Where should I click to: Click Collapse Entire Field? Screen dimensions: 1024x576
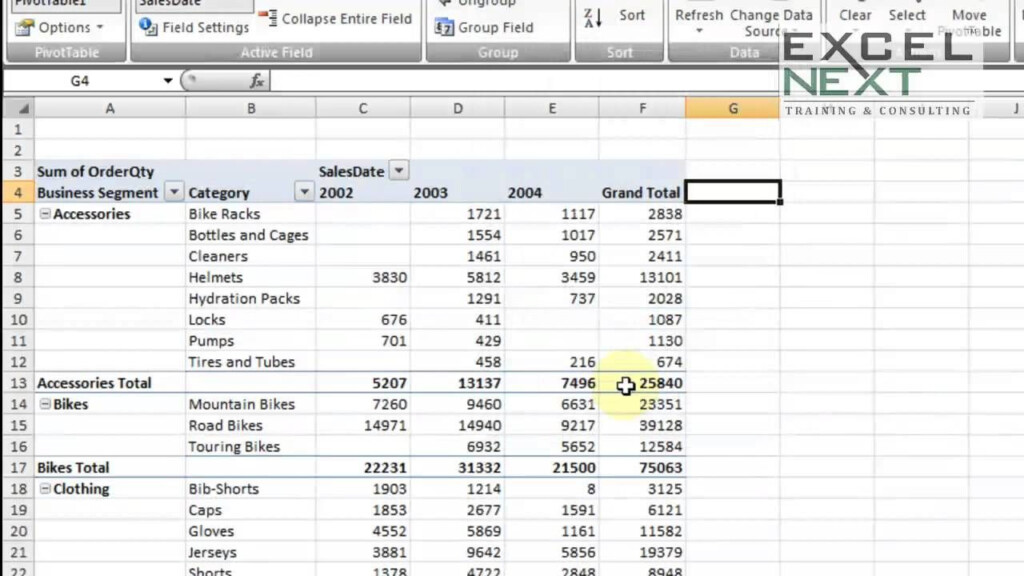(x=335, y=18)
